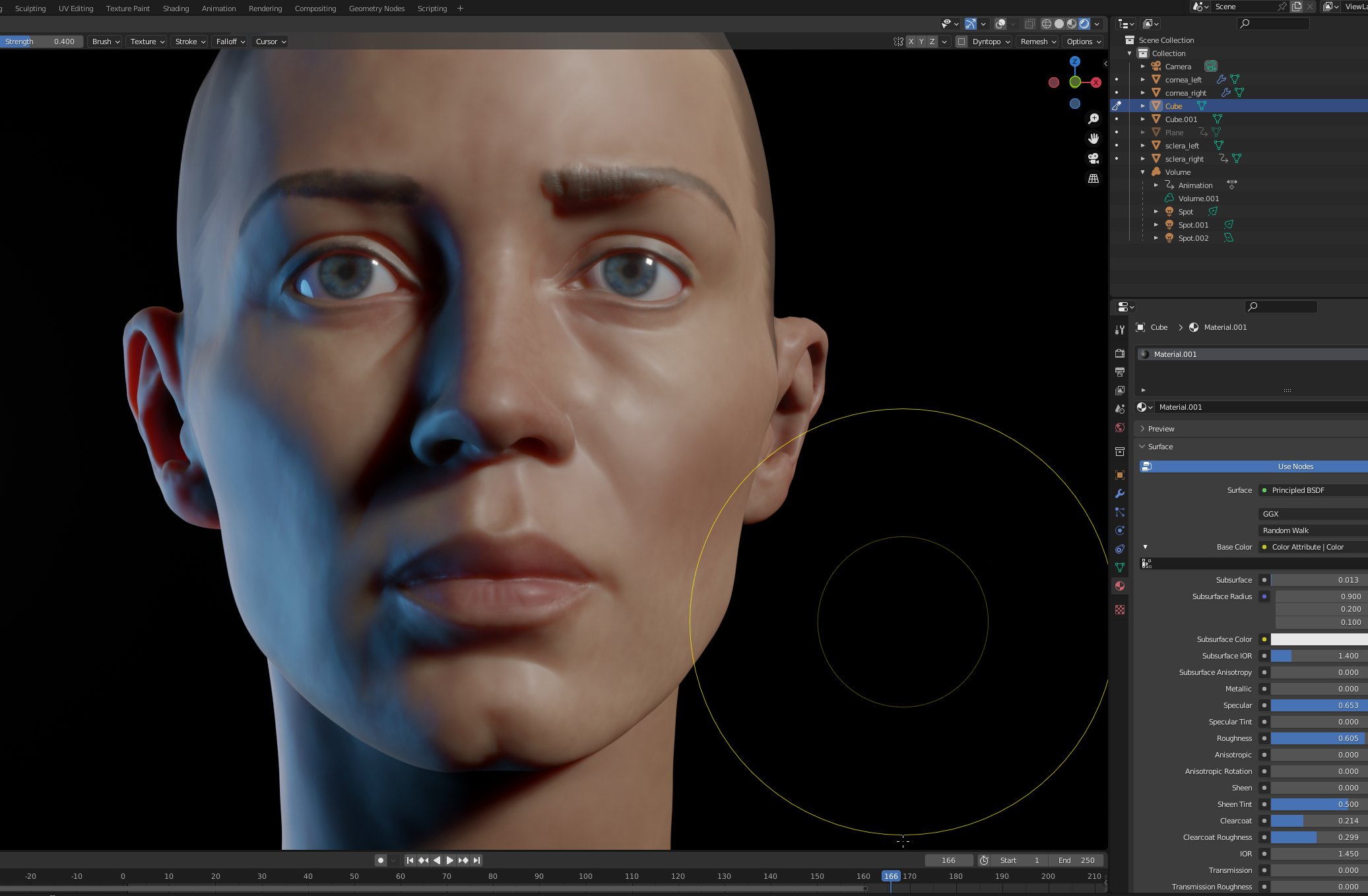Open the Texture properties checker tab

pyautogui.click(x=1119, y=610)
